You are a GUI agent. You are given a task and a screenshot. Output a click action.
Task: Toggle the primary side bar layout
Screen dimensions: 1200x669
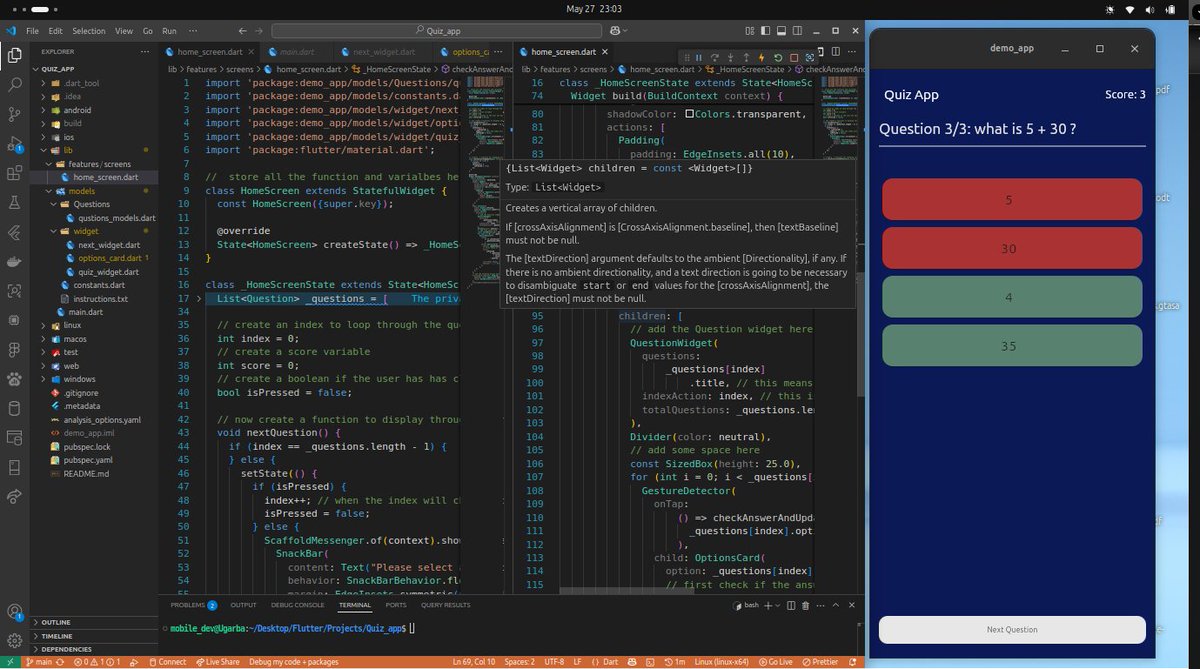[766, 31]
